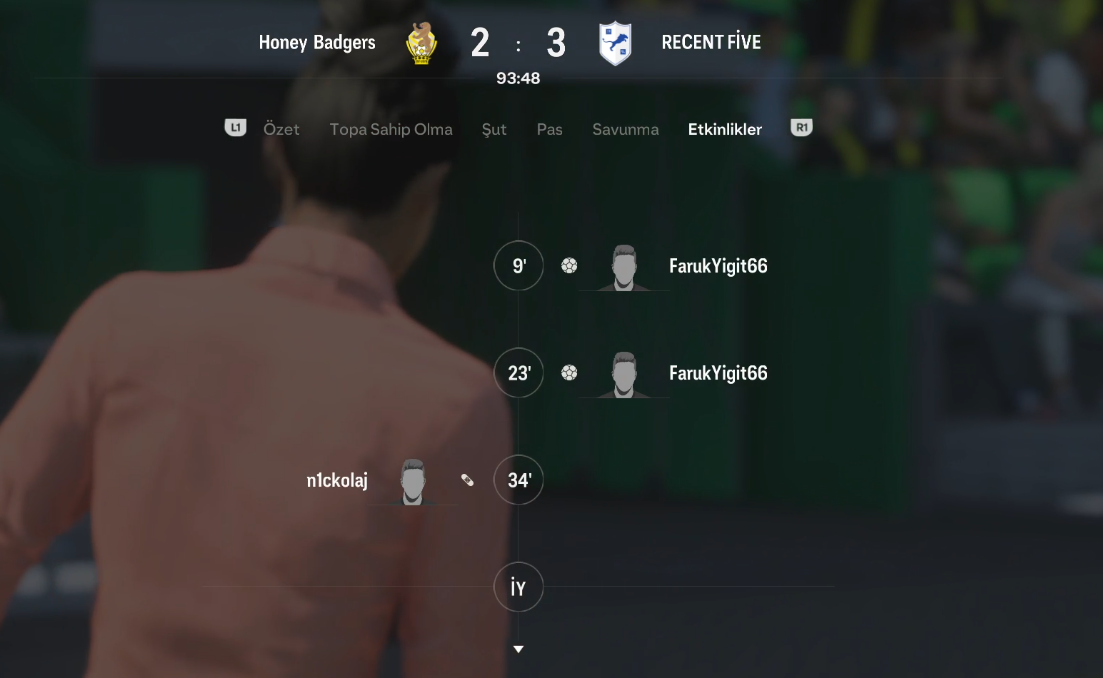Click the L1 previous-tab button icon
The image size is (1103, 678).
click(x=236, y=127)
